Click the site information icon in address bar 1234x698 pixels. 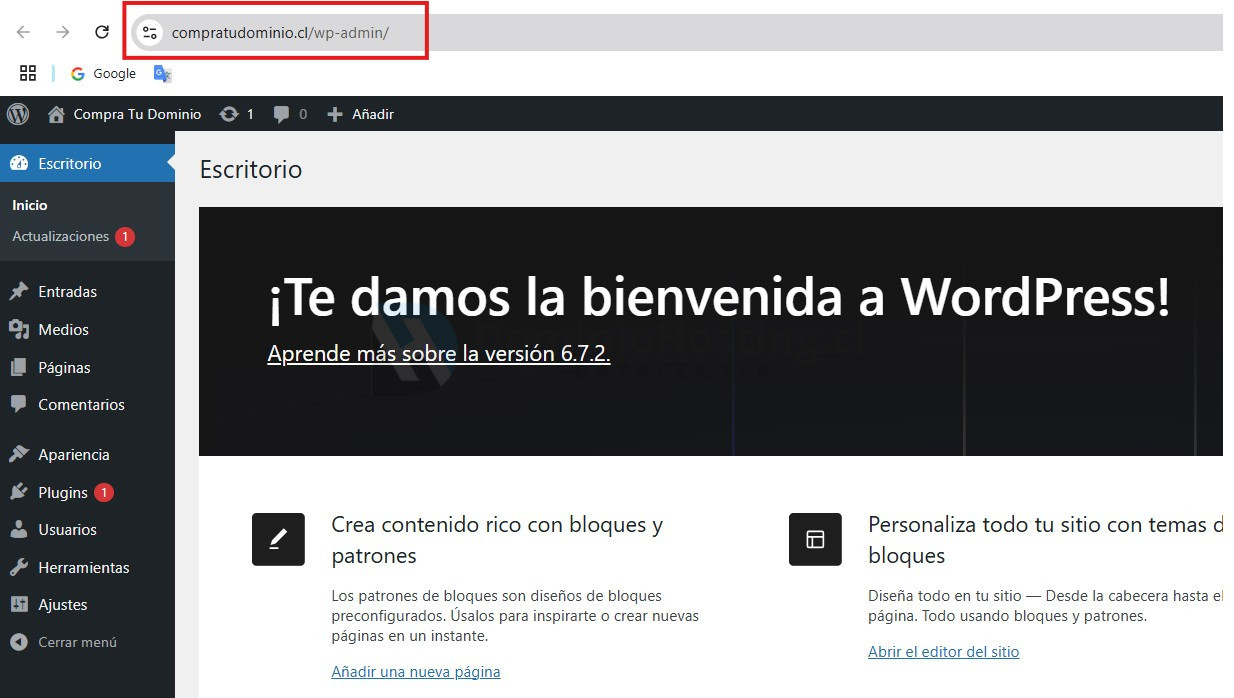click(150, 33)
